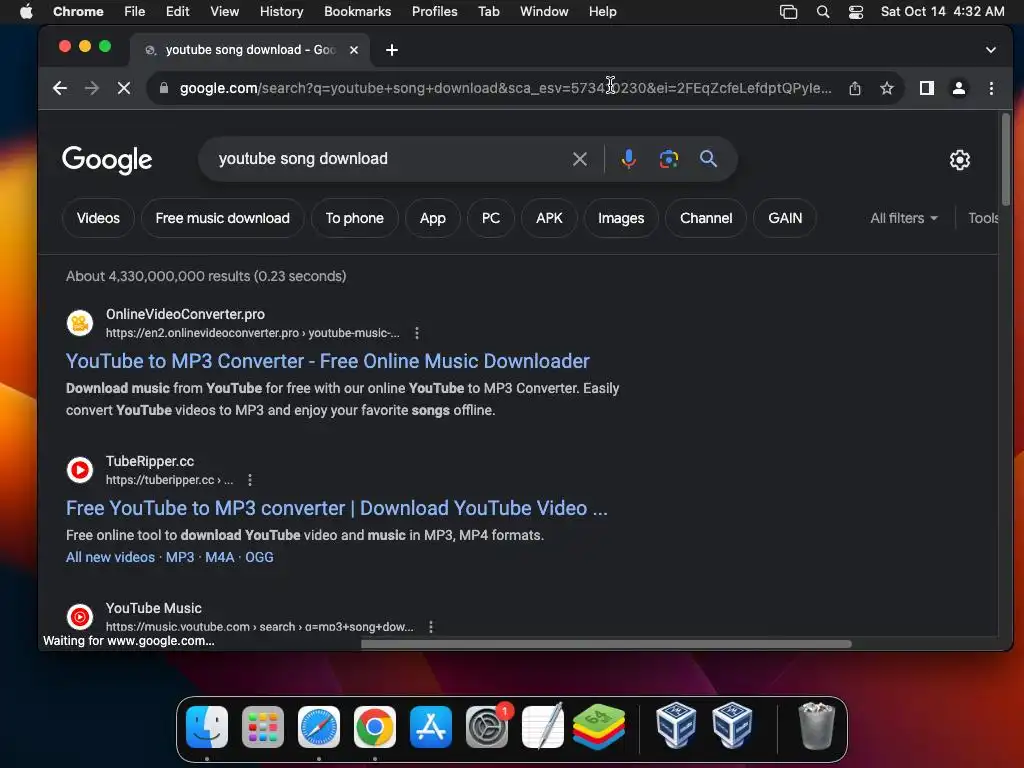
Task: Clear the Google search box text
Action: (579, 159)
